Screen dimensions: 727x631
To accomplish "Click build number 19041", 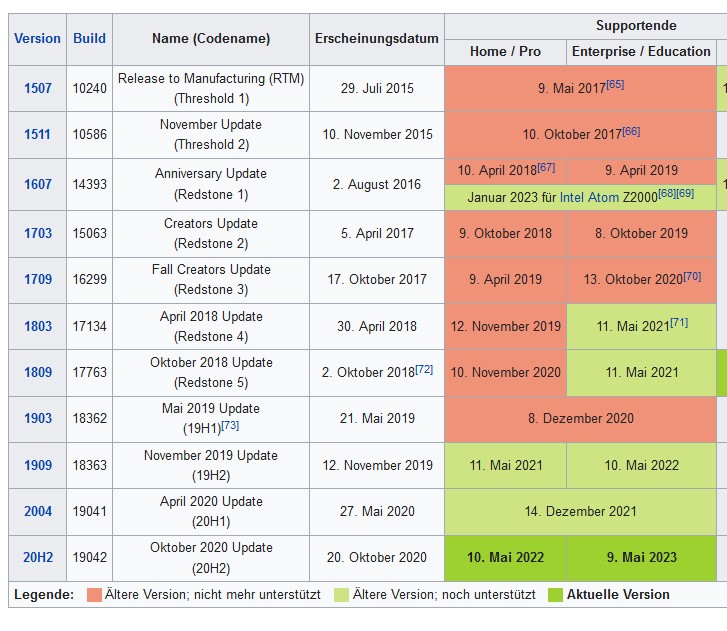I will [89, 511].
